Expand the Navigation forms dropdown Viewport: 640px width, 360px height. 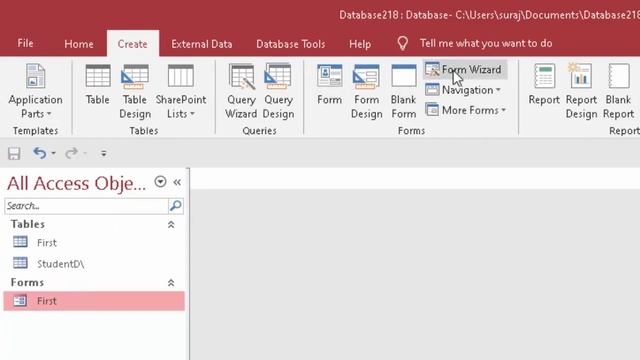[x=463, y=90]
